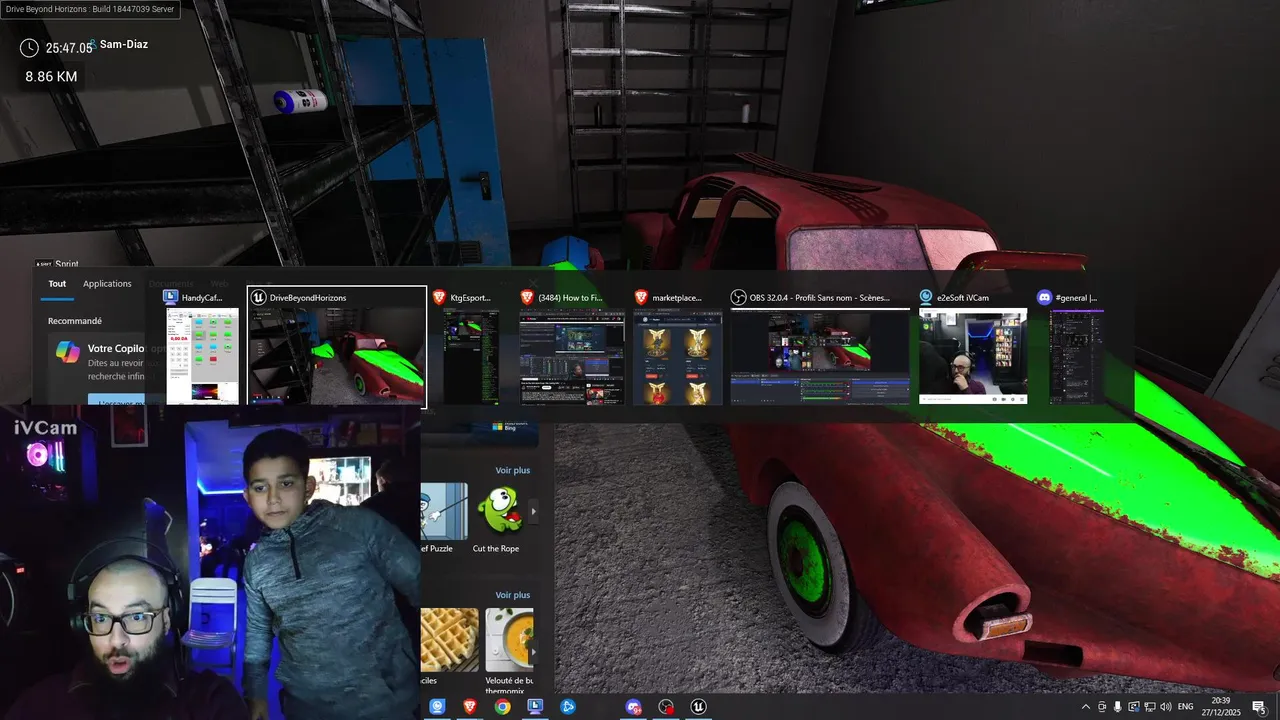Image resolution: width=1280 pixels, height=720 pixels.
Task: Open Unreal Engine game icon in taskbar
Action: coord(698,707)
